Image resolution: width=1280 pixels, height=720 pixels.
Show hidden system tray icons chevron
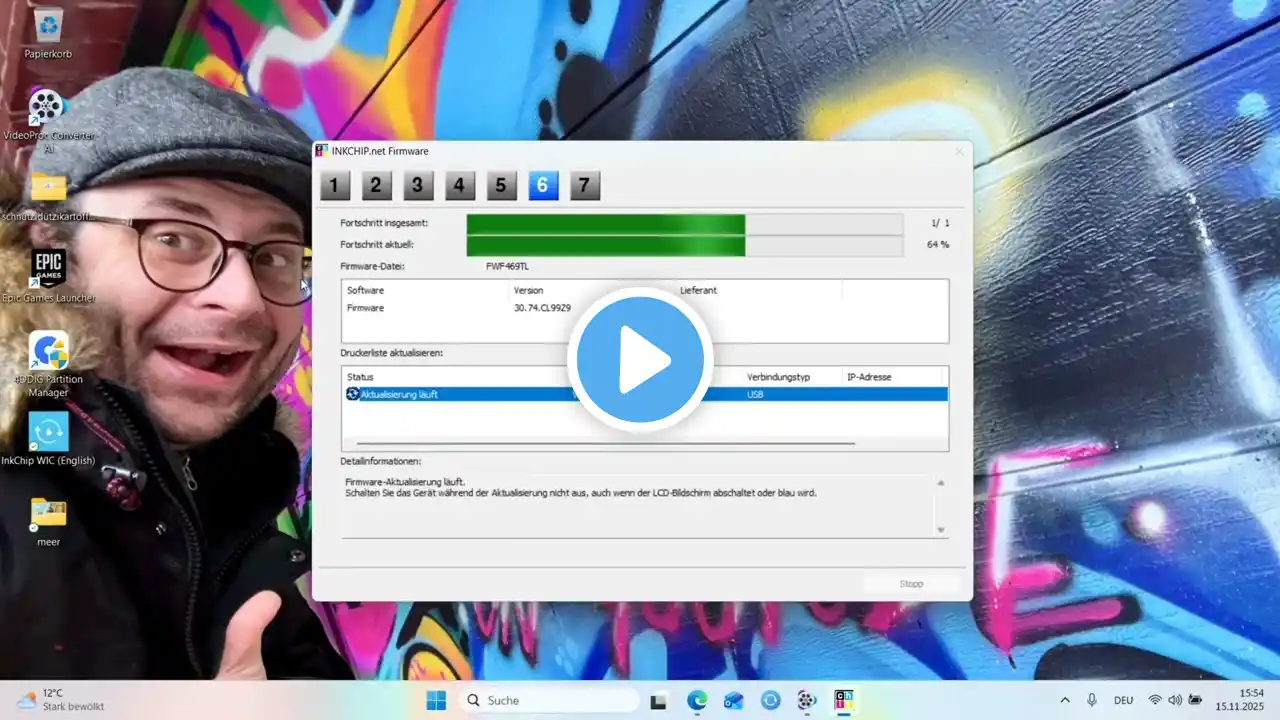(x=1064, y=700)
